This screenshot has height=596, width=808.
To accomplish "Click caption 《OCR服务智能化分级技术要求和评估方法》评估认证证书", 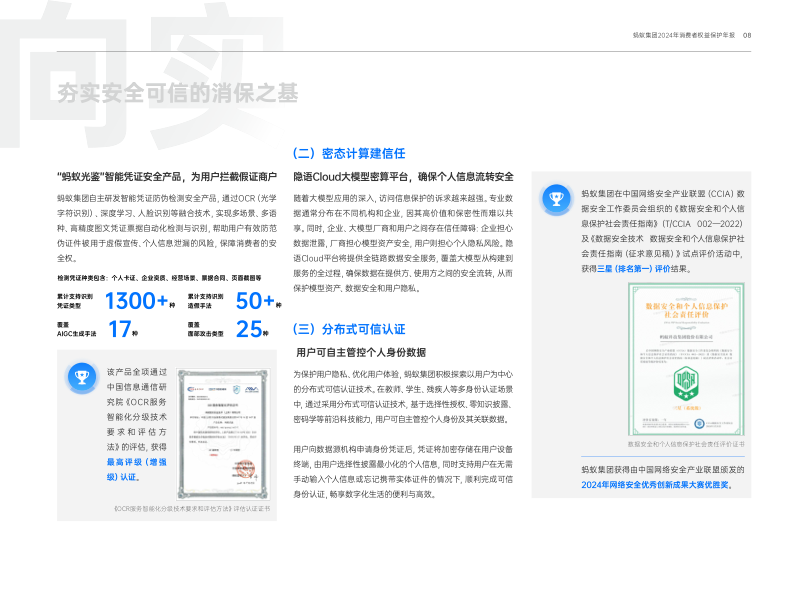I will [192, 508].
